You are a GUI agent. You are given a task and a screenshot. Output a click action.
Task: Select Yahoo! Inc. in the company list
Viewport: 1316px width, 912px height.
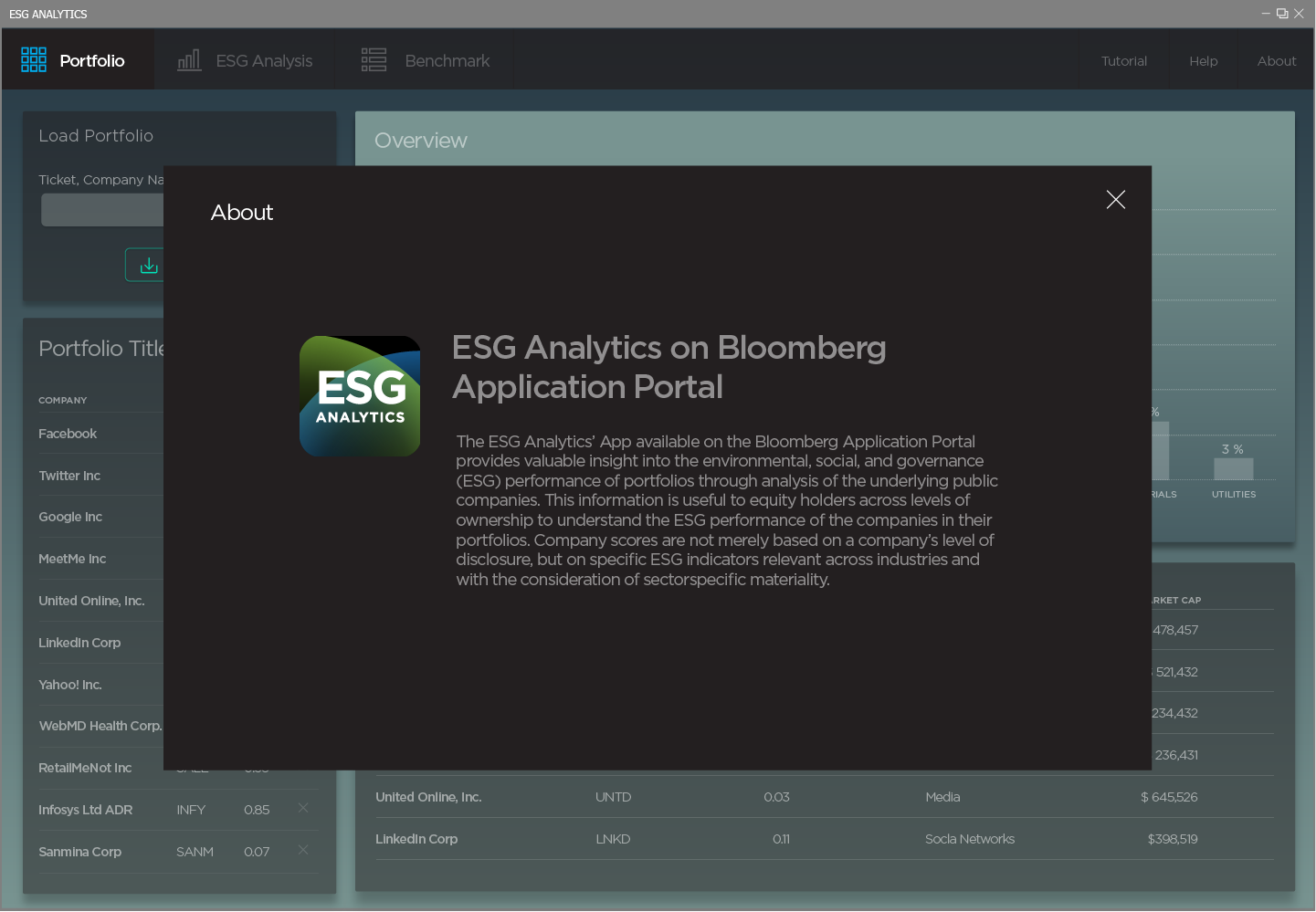[x=70, y=685]
